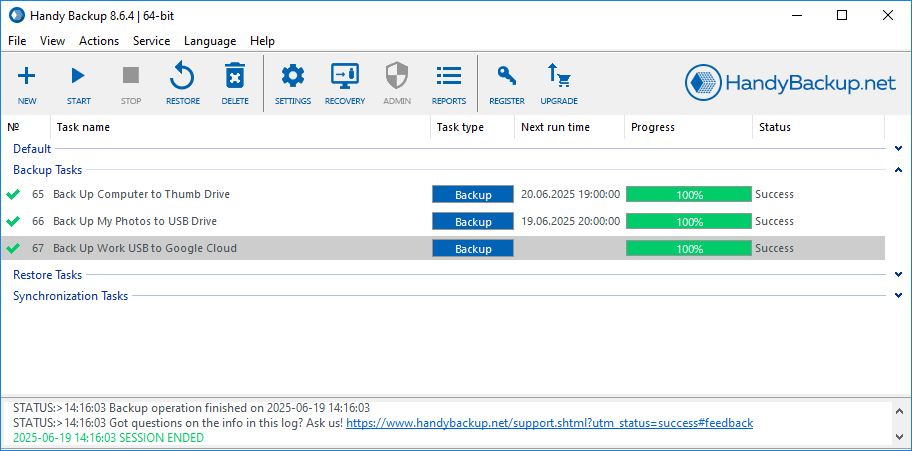Click the Success status of task 66
912x451 pixels.
click(774, 222)
